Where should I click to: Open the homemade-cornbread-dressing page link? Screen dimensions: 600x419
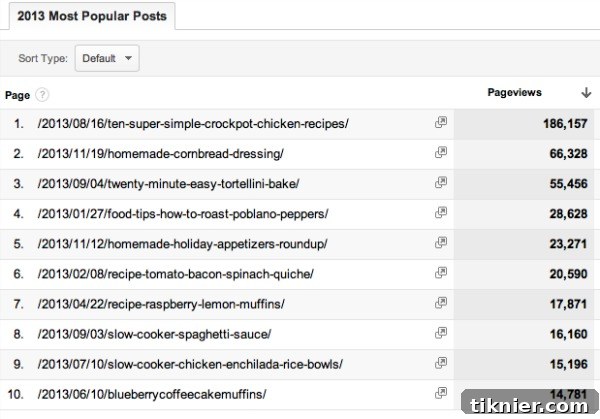tap(158, 154)
